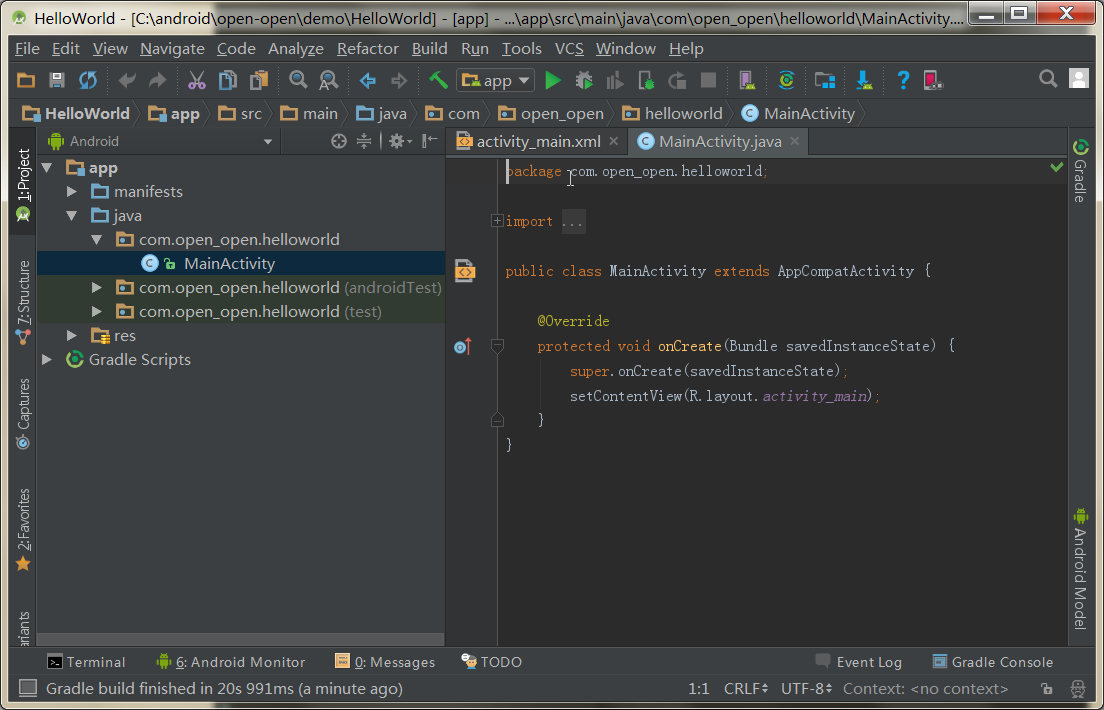The height and width of the screenshot is (710, 1104).
Task: Start a Debug session
Action: 584,80
